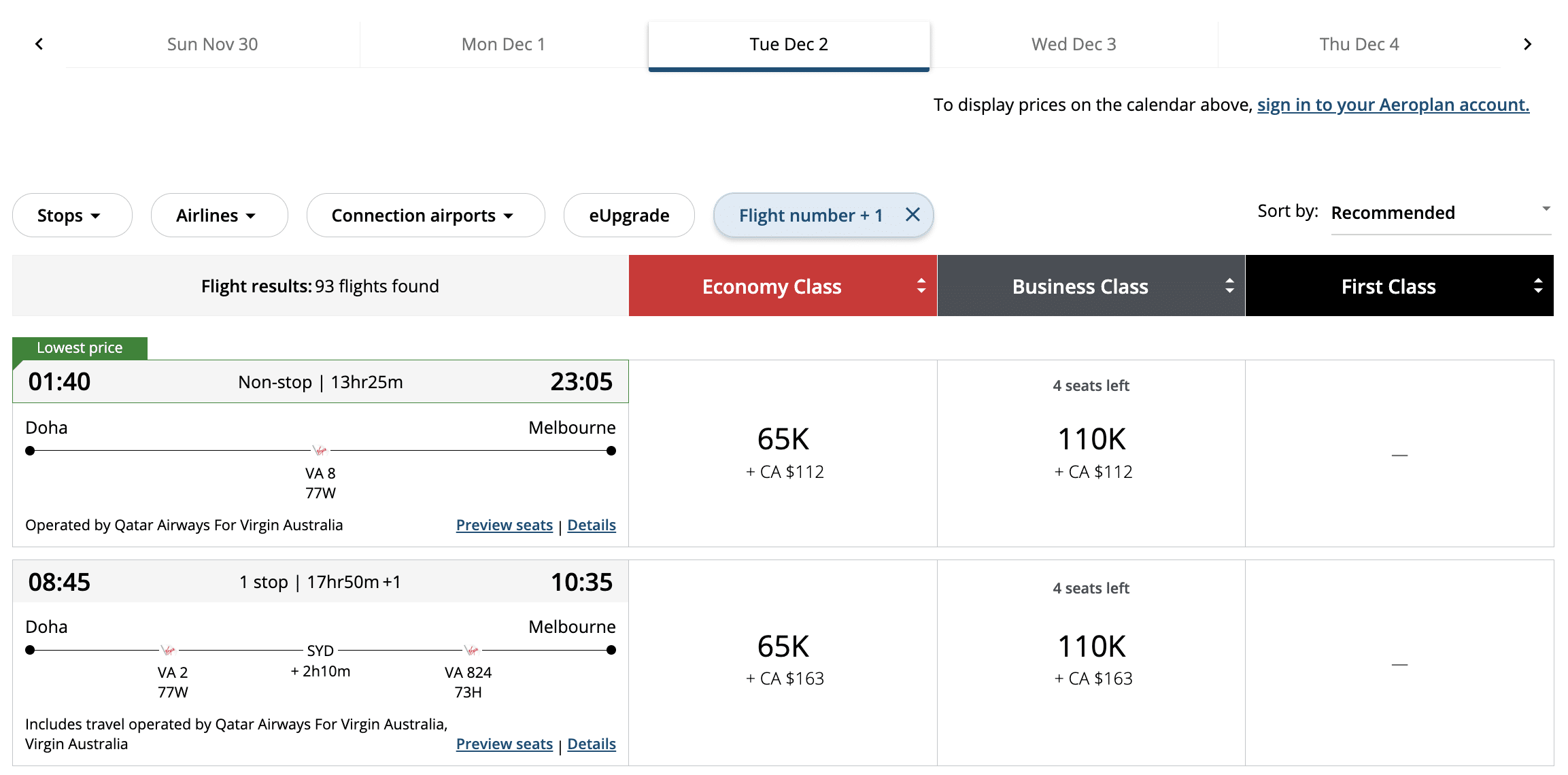Click the First Class sort arrows icon
Image resolution: width=1568 pixels, height=775 pixels.
(1537, 286)
